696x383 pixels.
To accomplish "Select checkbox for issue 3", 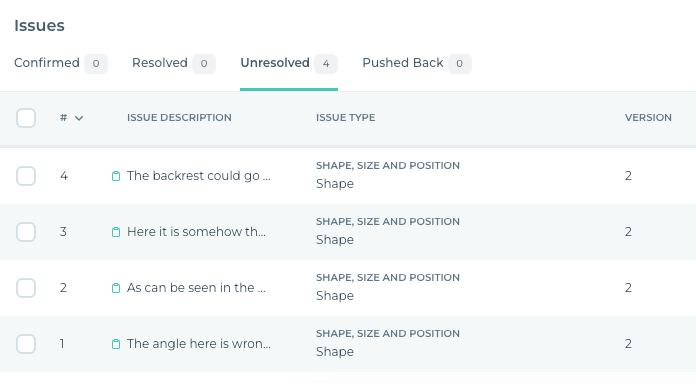I will pos(26,232).
